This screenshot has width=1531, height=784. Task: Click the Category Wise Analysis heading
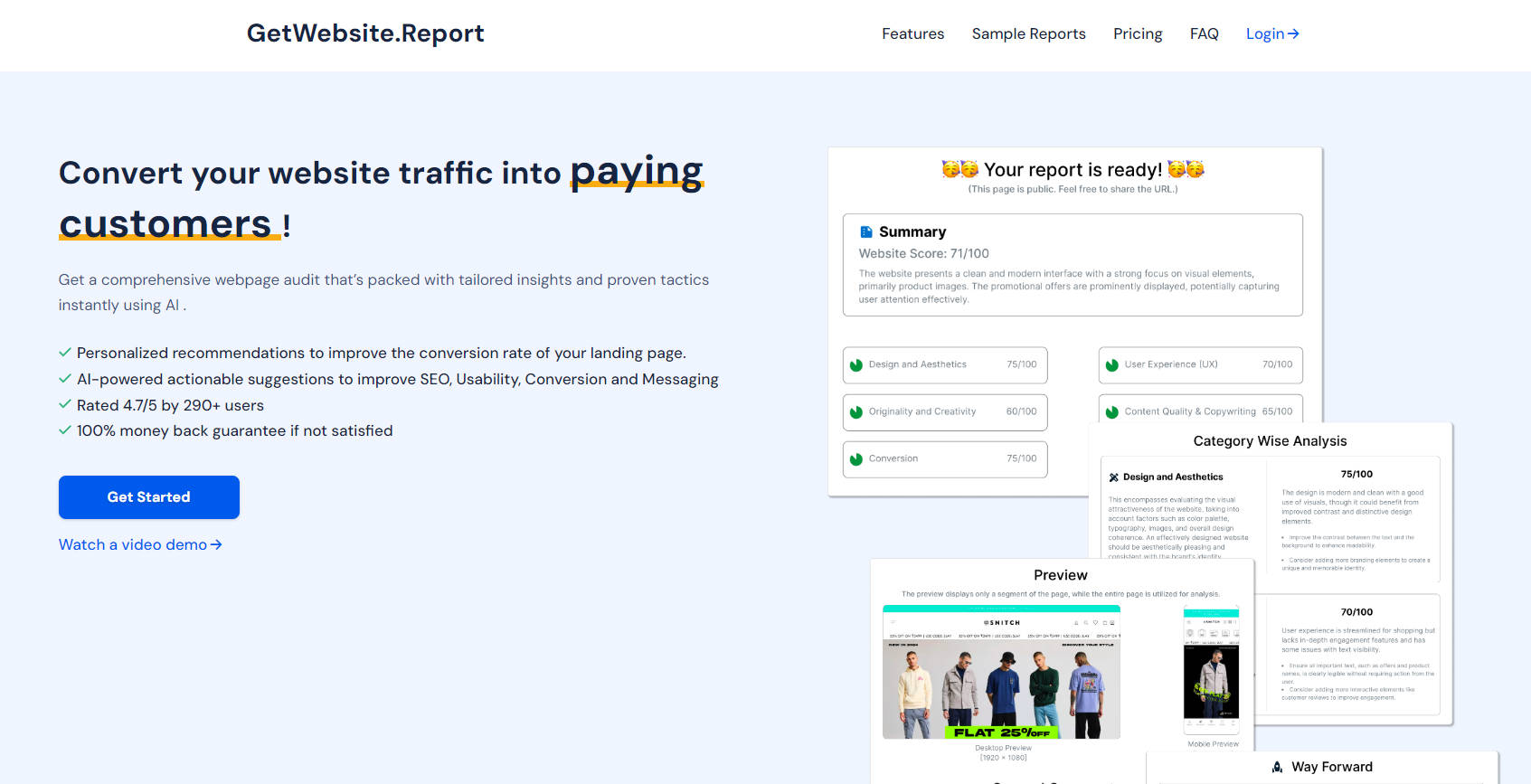[x=1270, y=441]
